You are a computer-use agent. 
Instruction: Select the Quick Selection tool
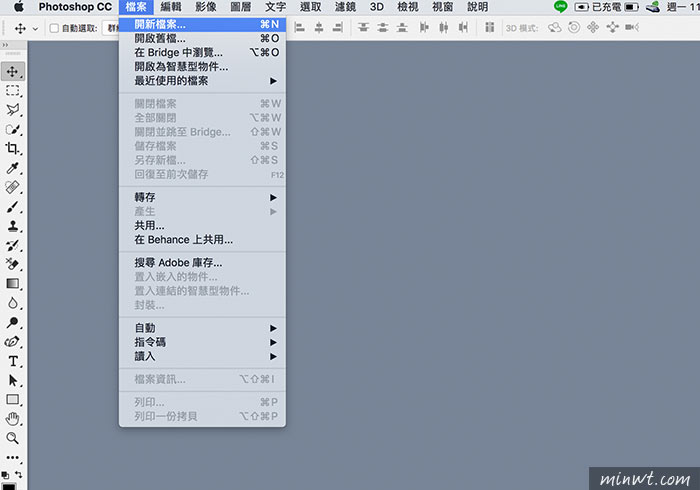[x=12, y=129]
